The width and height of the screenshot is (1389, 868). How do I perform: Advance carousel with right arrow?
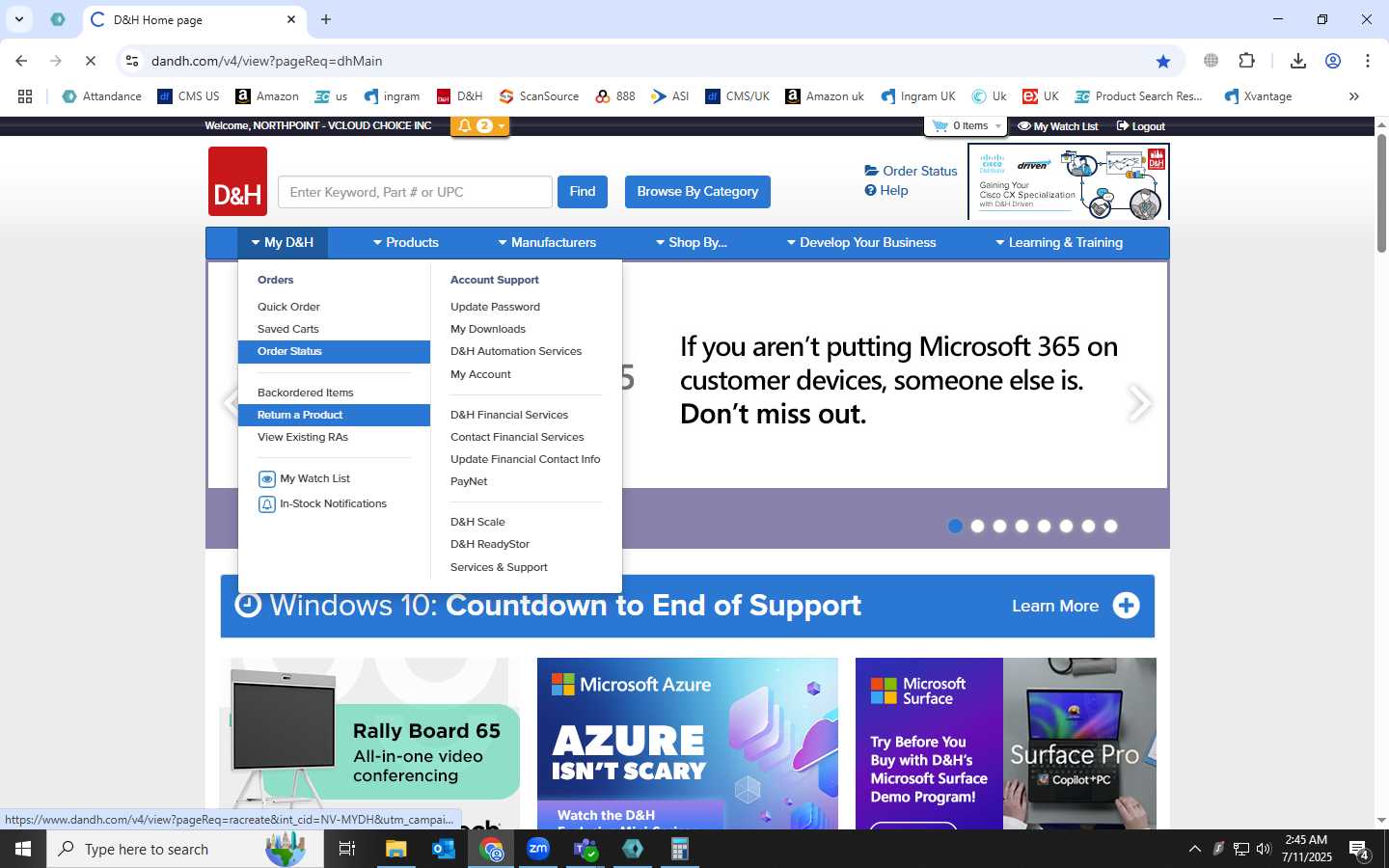1139,403
